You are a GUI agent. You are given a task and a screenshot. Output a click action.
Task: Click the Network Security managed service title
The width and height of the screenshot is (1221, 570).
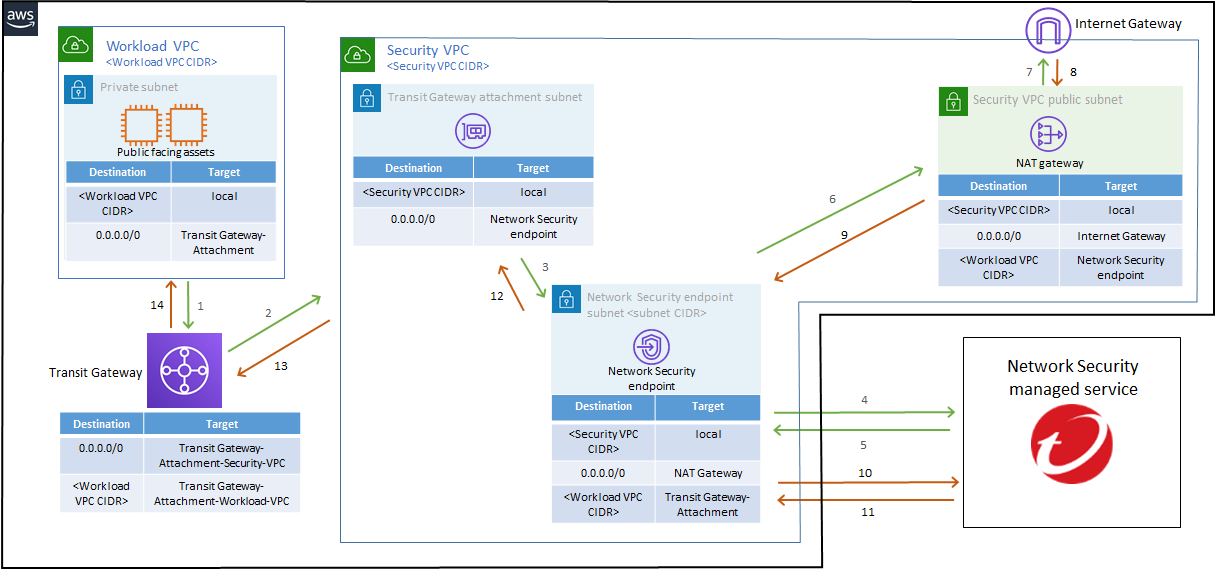point(1073,378)
